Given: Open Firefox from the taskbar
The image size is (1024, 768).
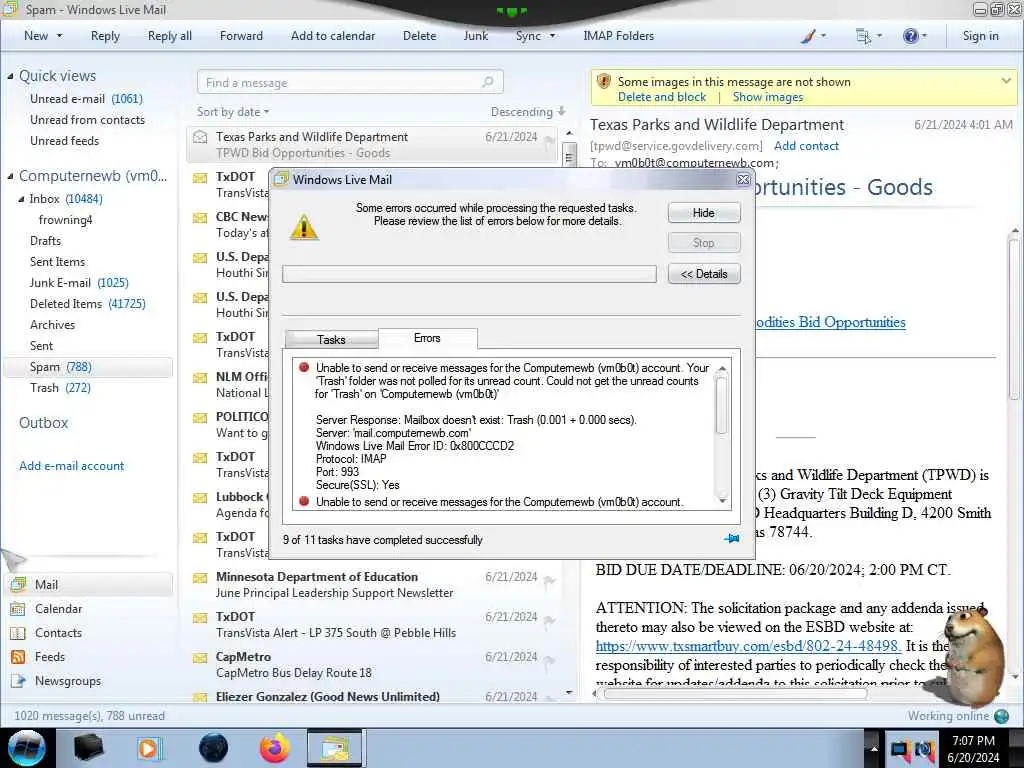Looking at the screenshot, I should click(274, 748).
